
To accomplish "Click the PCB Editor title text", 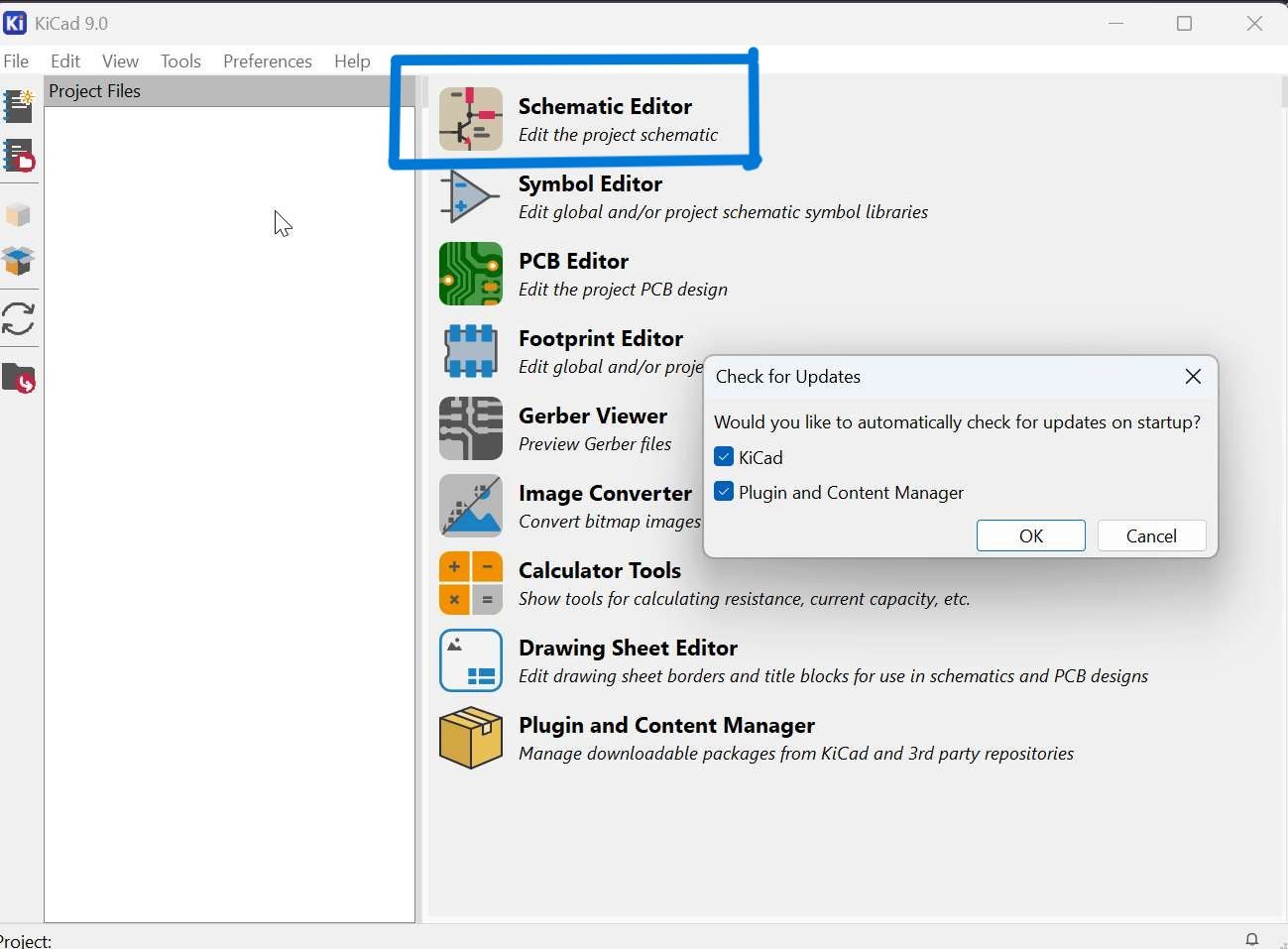I will [573, 261].
